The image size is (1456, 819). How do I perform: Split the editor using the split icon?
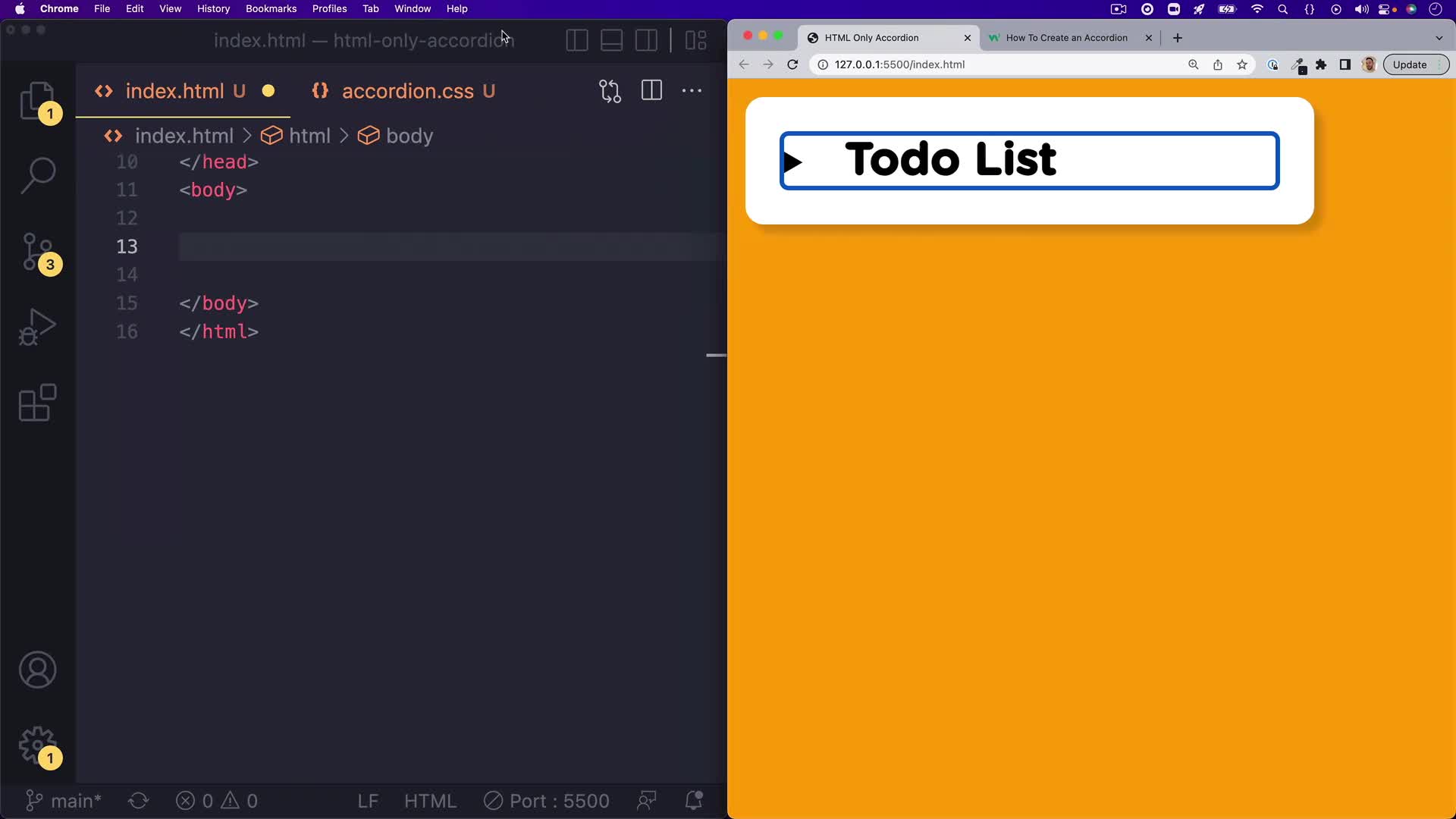tap(651, 90)
